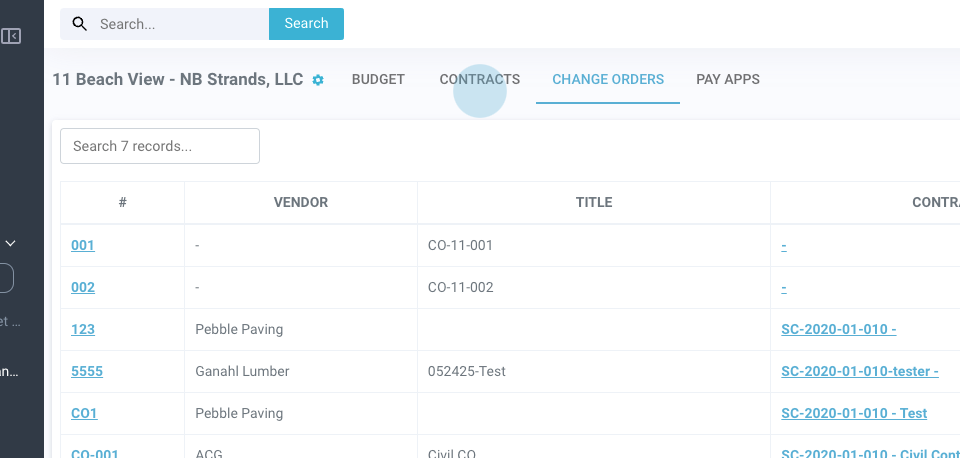Open the Contracts tab
This screenshot has height=458, width=960.
point(480,80)
